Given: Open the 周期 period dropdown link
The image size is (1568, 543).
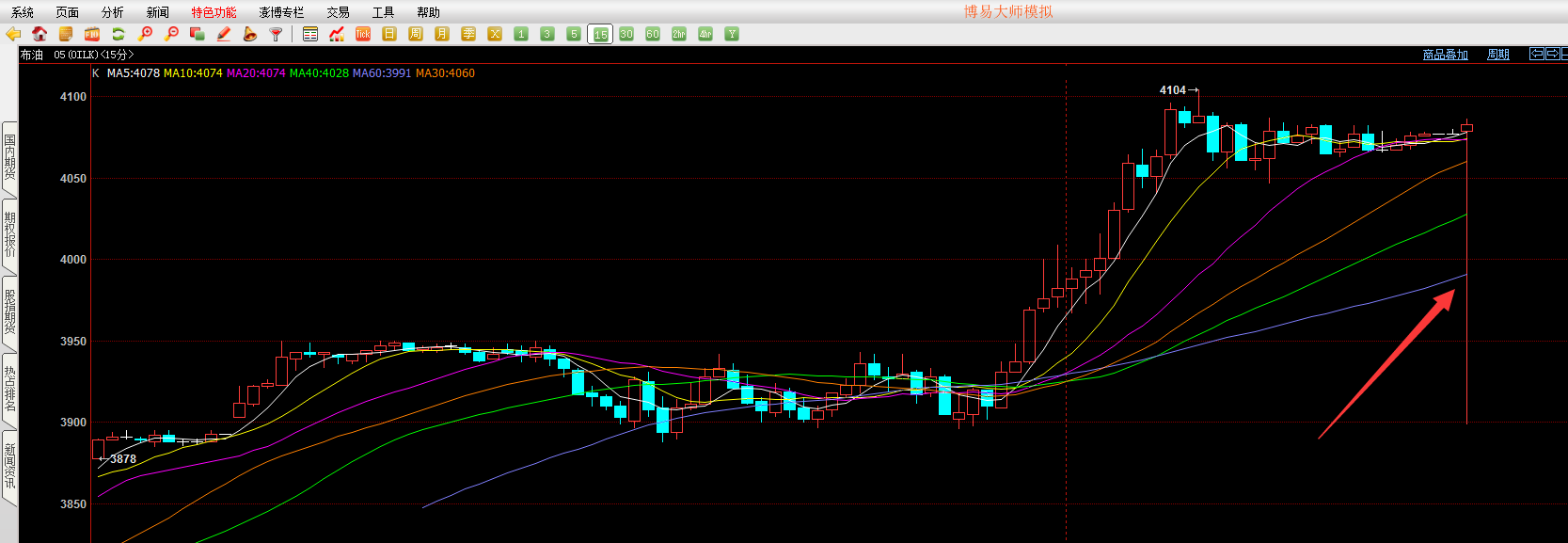Looking at the screenshot, I should [x=1497, y=55].
